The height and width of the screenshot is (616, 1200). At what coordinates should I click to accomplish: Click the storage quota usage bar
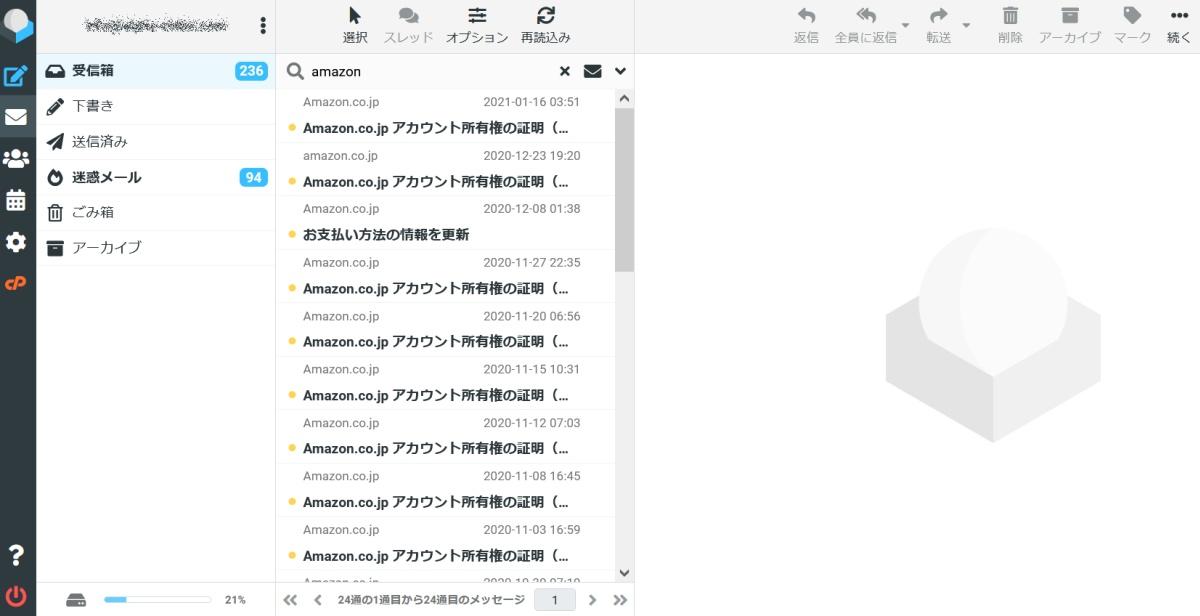(x=158, y=600)
